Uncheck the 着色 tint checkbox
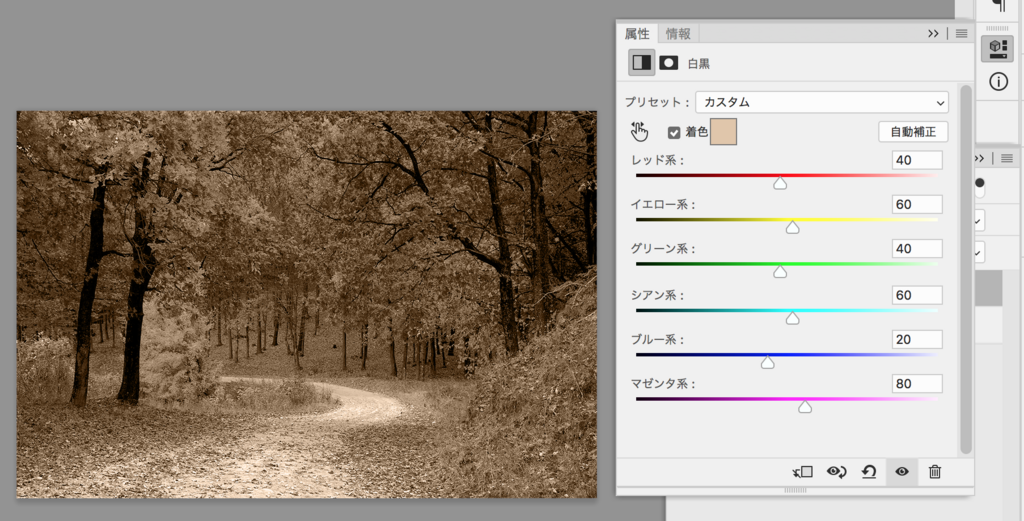1024x521 pixels. 674,132
